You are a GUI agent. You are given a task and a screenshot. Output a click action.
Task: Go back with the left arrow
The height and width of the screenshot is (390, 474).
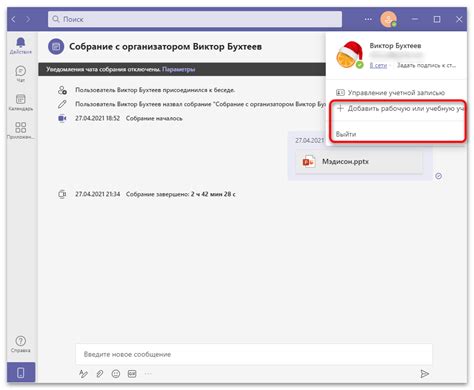pyautogui.click(x=13, y=19)
